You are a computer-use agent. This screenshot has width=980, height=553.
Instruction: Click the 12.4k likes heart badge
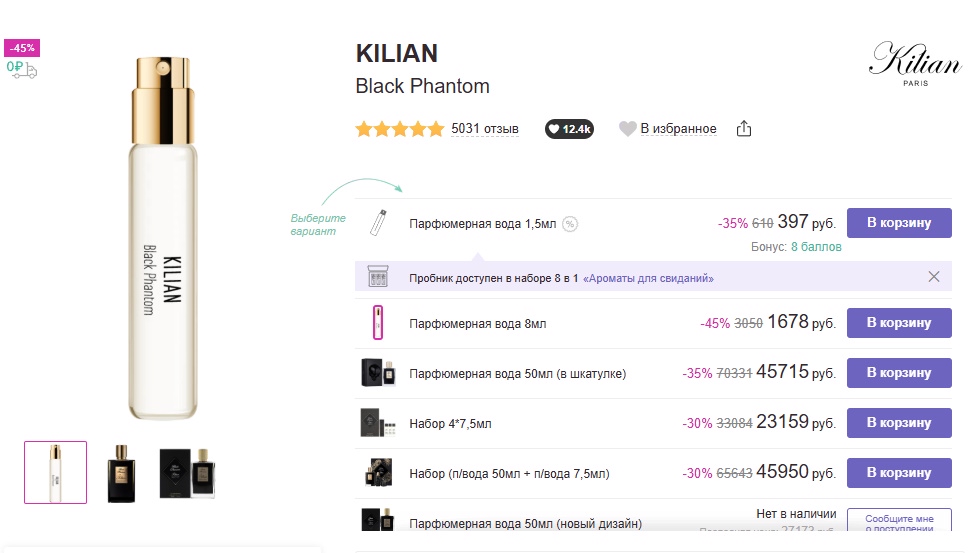569,129
